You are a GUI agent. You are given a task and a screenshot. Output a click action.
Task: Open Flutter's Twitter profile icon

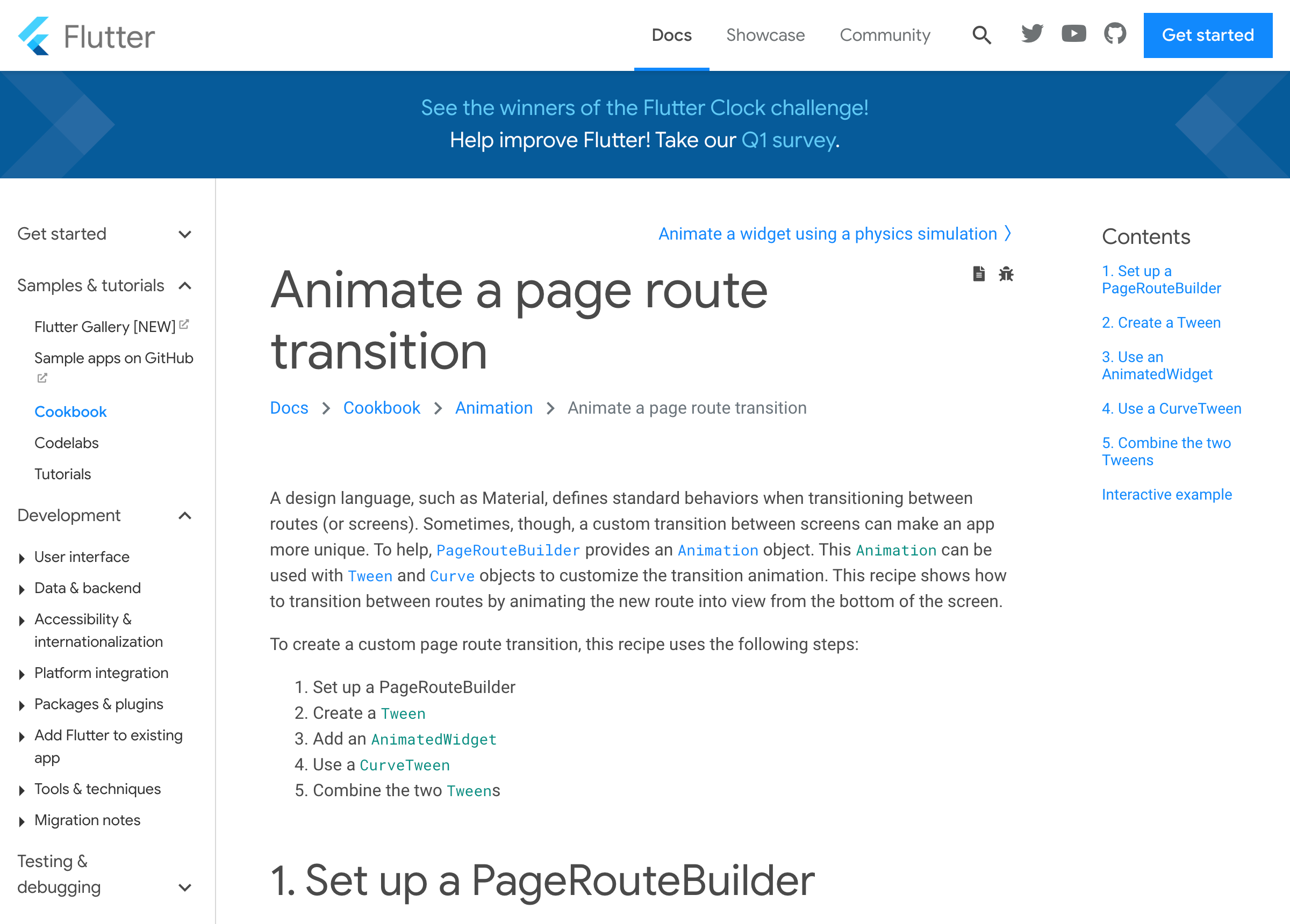point(1032,34)
